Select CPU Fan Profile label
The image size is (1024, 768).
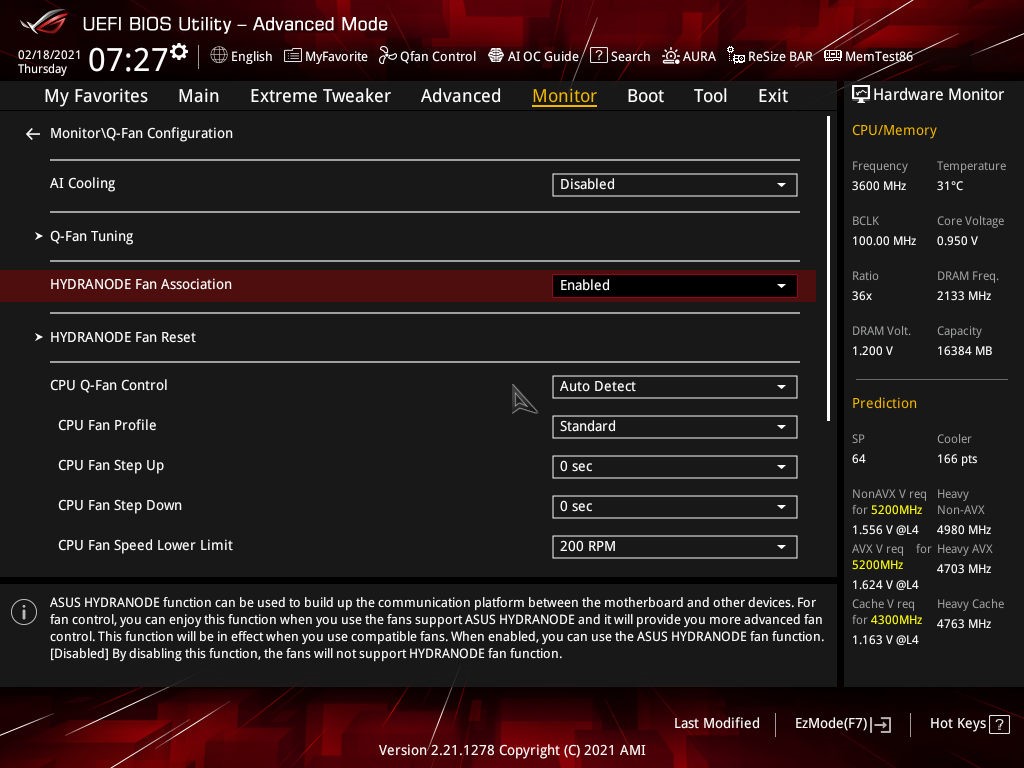[107, 425]
